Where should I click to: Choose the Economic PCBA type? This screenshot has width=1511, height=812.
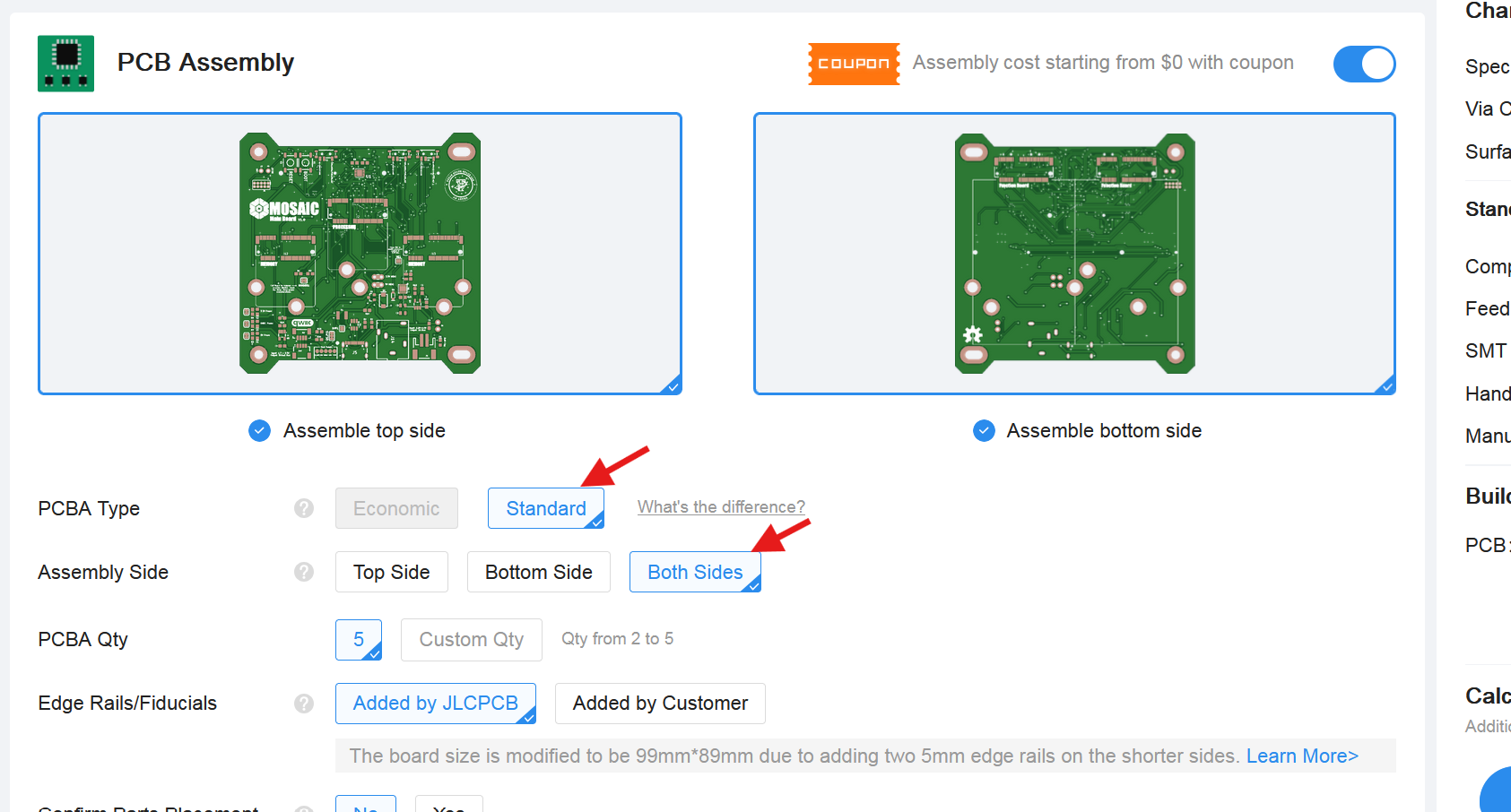pos(396,508)
